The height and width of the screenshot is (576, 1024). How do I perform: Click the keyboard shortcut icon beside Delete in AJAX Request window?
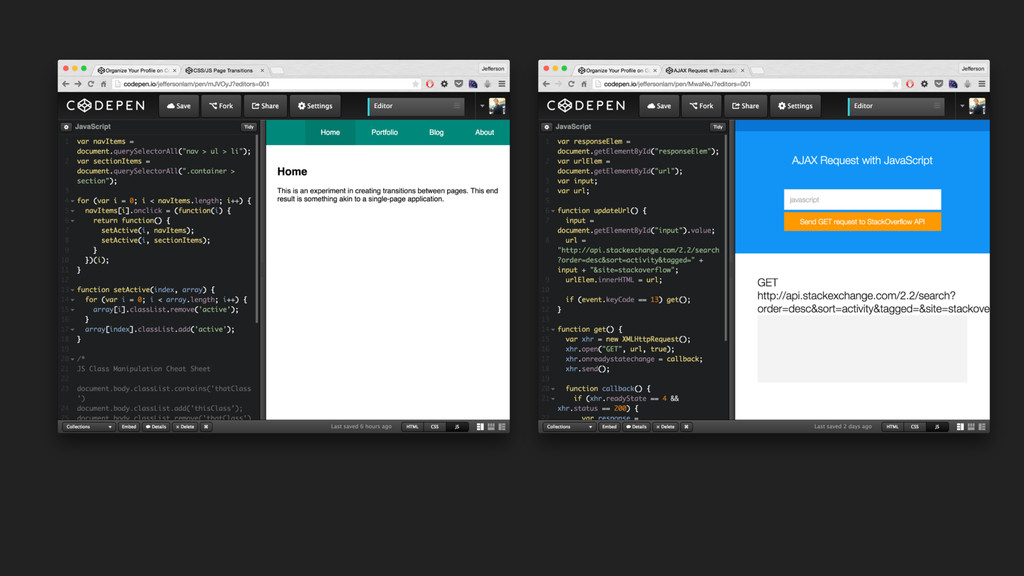(x=686, y=426)
